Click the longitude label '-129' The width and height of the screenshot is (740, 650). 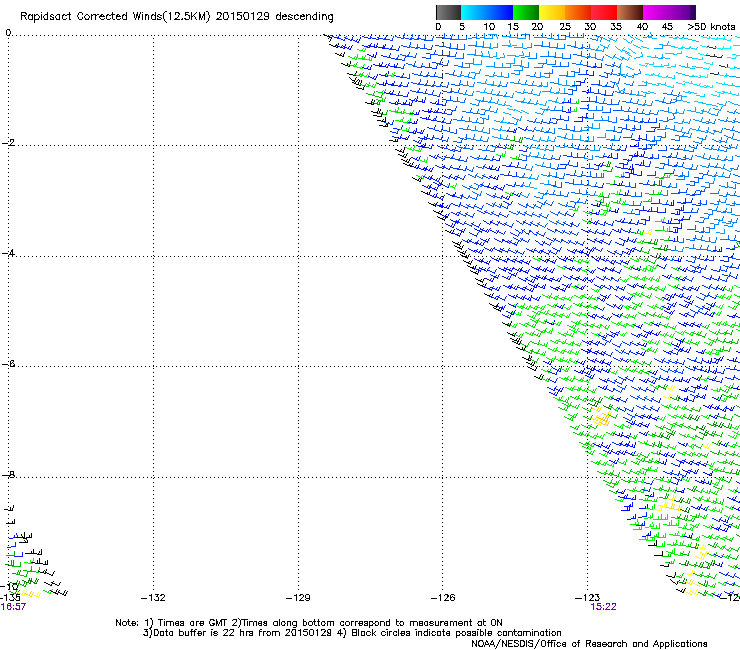298,598
